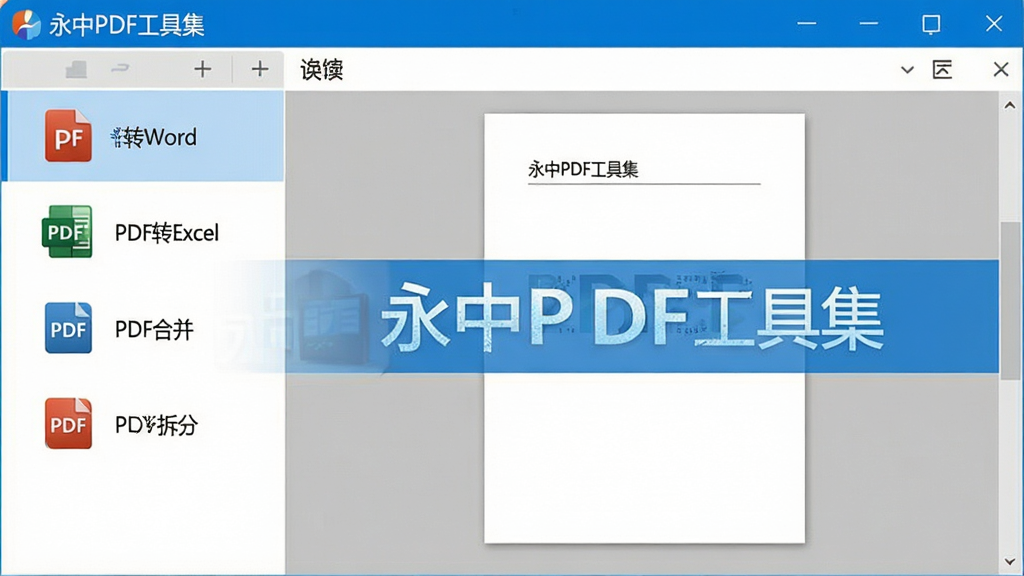This screenshot has height=576, width=1024.
Task: Click the document page preview heading 永中PDF工具集
Action: 583,170
